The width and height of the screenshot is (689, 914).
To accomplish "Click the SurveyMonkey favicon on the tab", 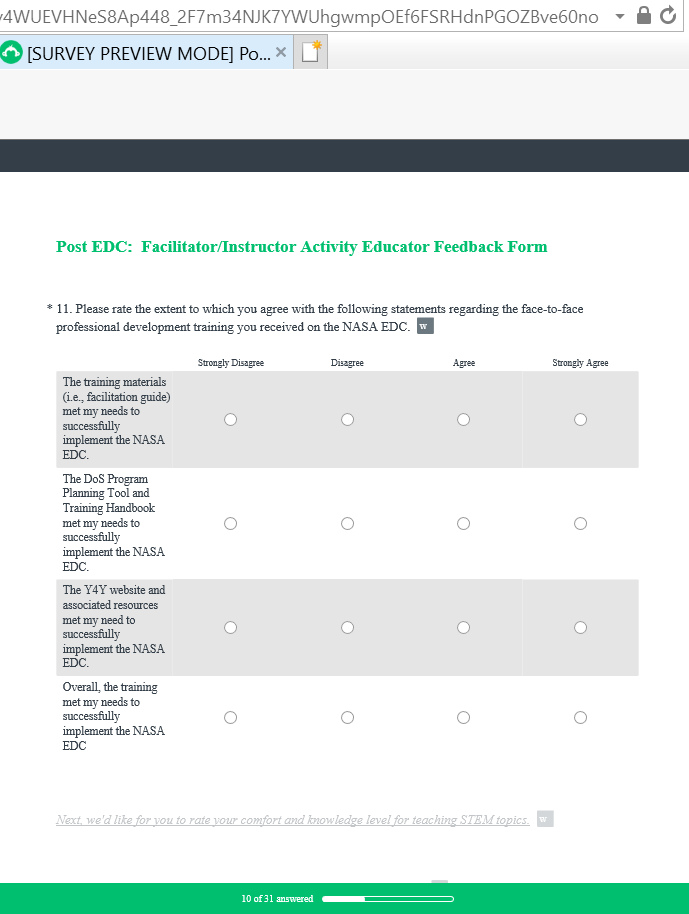I will coord(12,53).
